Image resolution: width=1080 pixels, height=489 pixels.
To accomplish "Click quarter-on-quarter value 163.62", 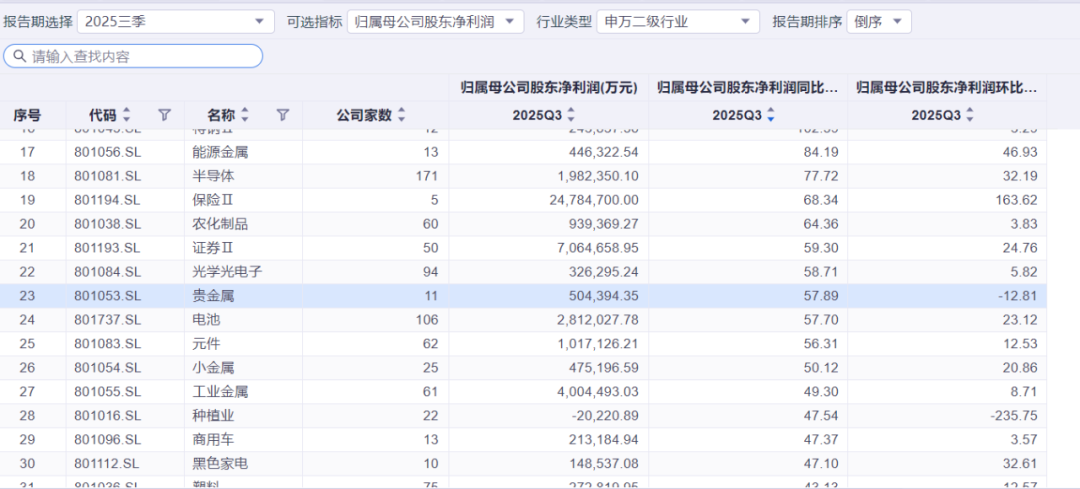I will pos(1017,200).
